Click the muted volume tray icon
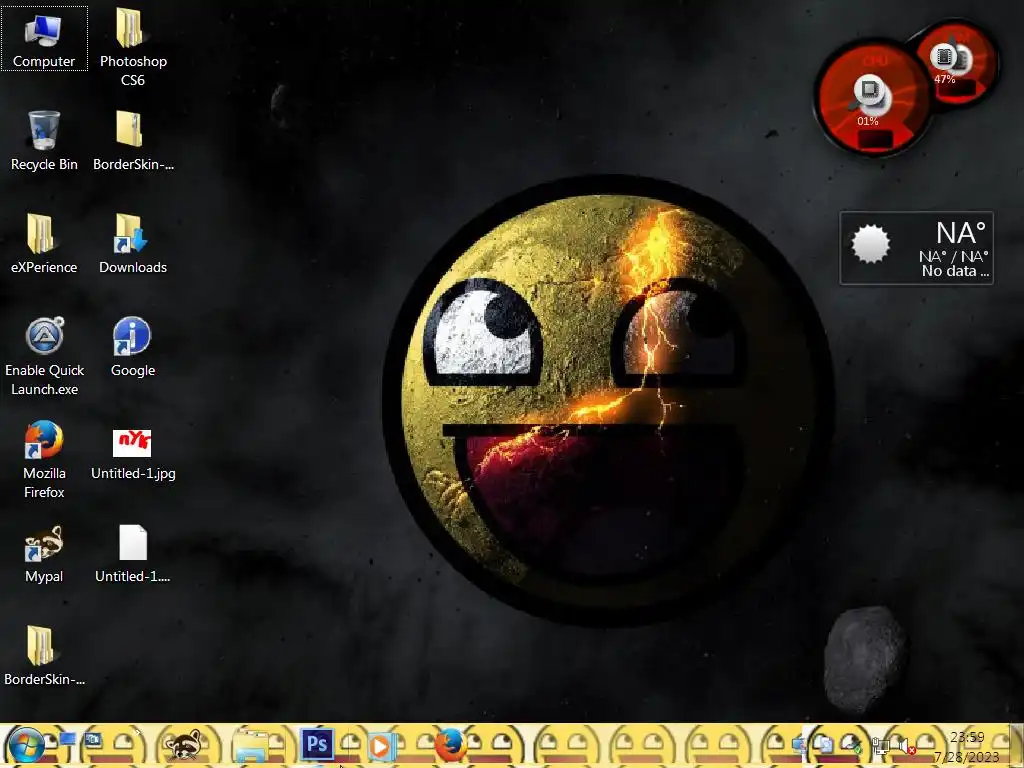 [907, 746]
